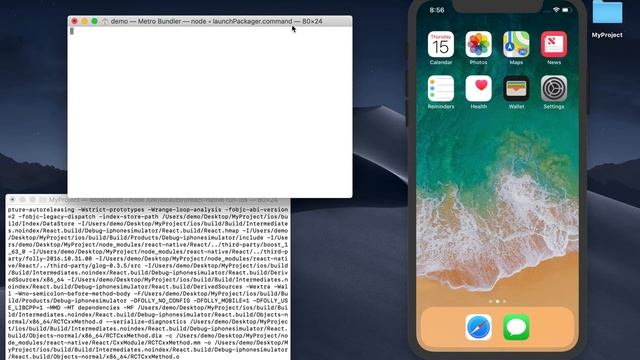Close the Metro Bundler terminal window
640x360 pixels.
[x=74, y=21]
